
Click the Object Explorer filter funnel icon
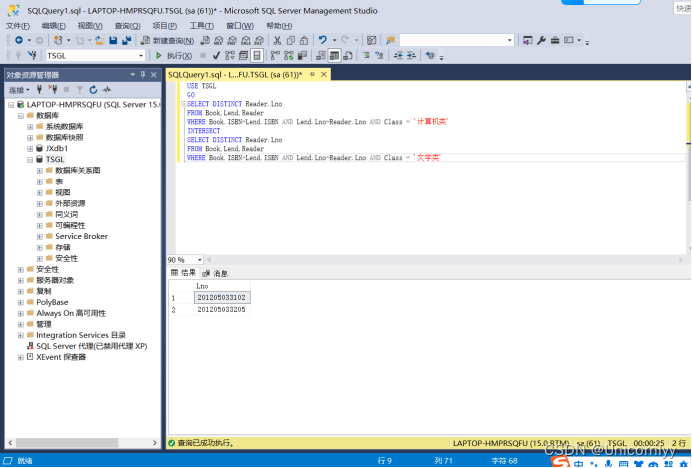pos(79,90)
